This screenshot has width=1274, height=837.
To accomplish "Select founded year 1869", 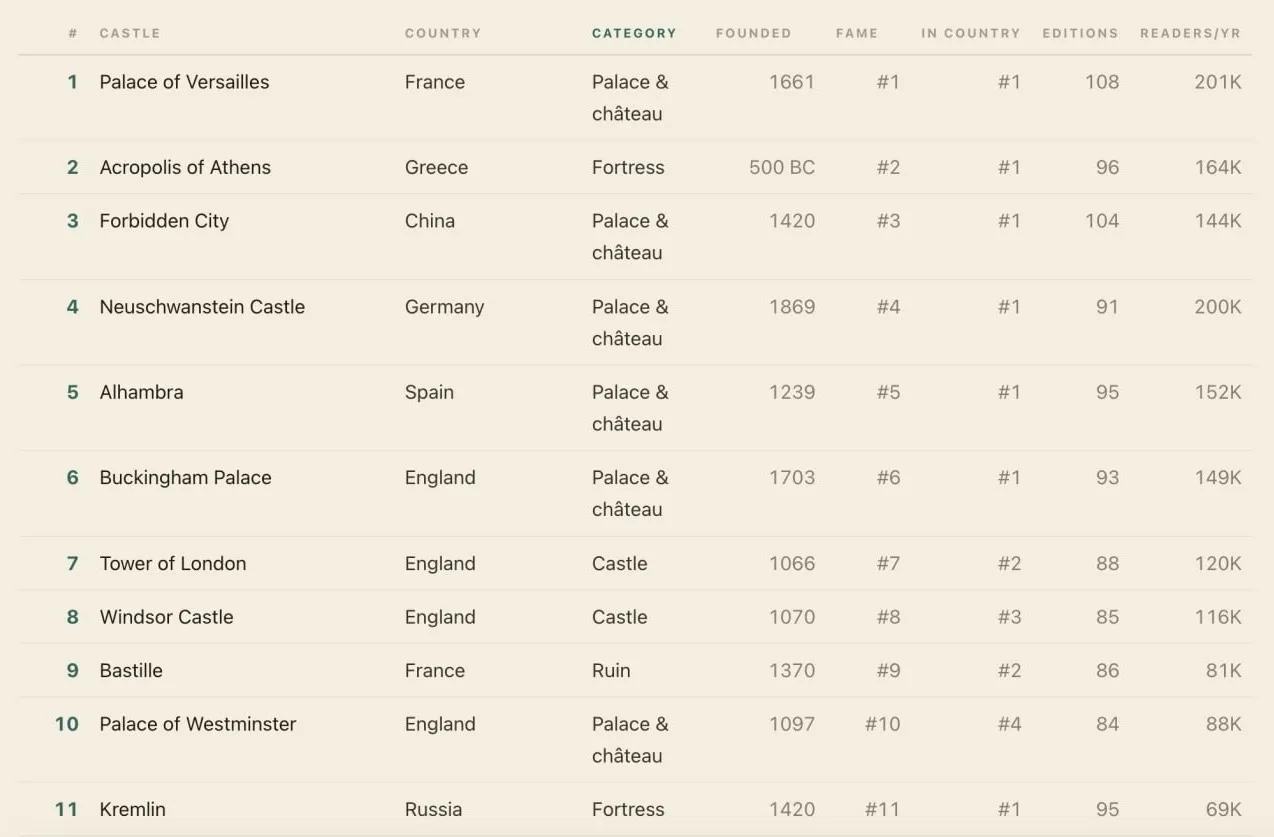I will 792,307.
